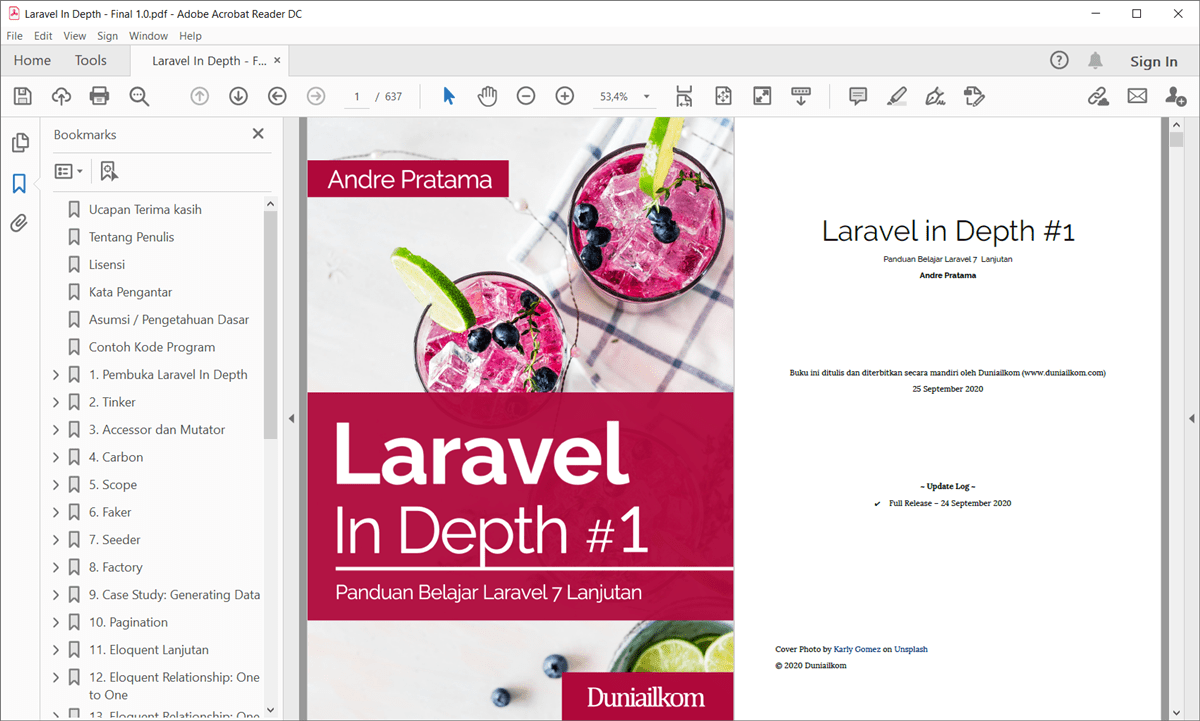The width and height of the screenshot is (1200, 721).
Task: Enter full screen mode icon
Action: 762,96
